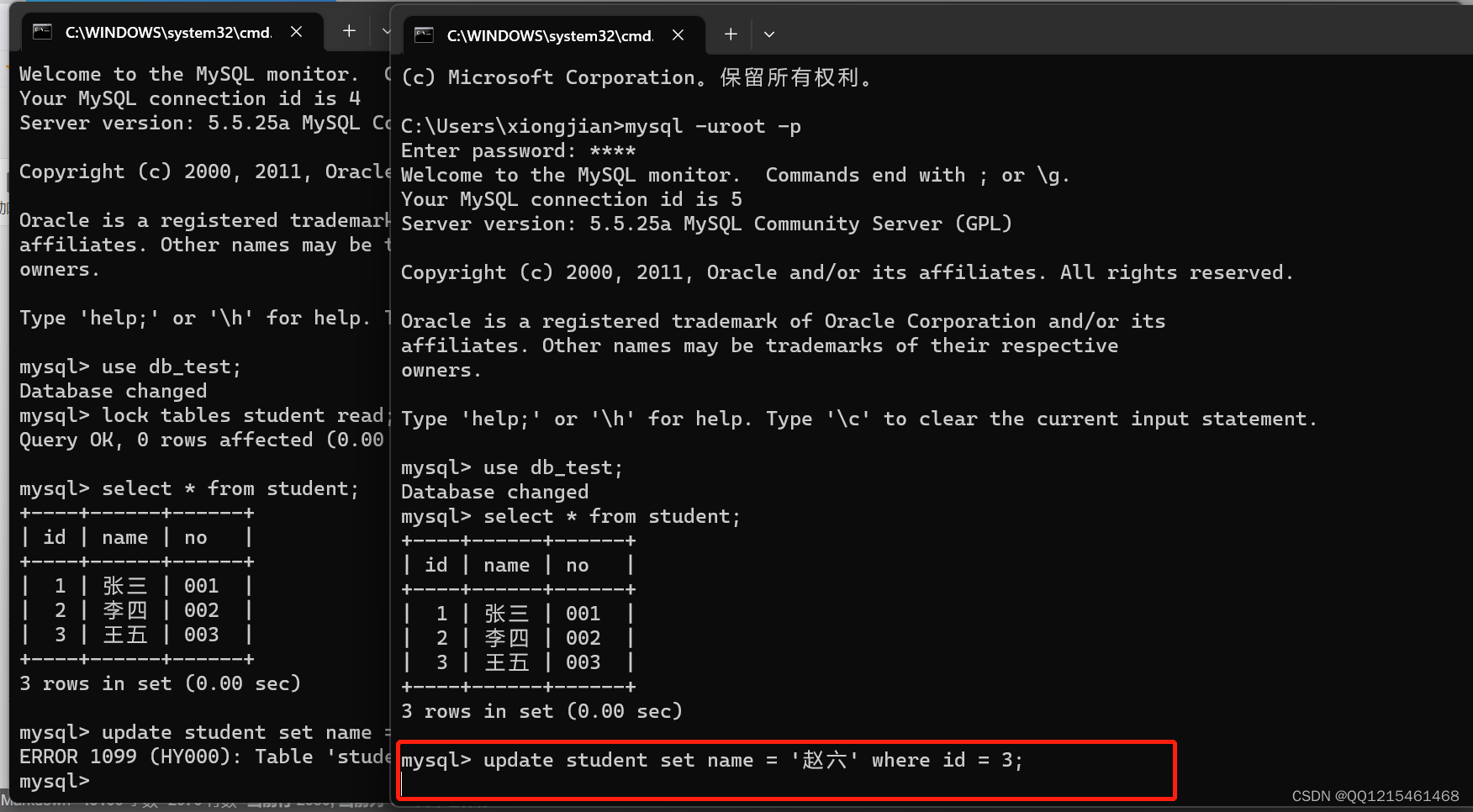Click 'id | name | no' header in right terminal
The height and width of the screenshot is (812, 1473).
click(518, 566)
